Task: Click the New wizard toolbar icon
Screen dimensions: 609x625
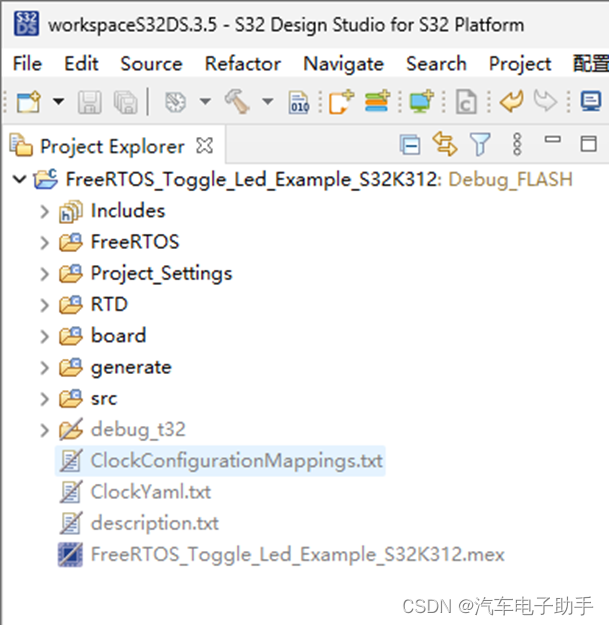Action: tap(29, 102)
